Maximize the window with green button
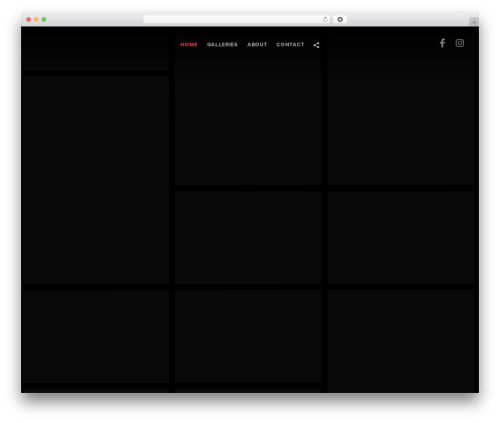This screenshot has width=500, height=423. (x=44, y=20)
